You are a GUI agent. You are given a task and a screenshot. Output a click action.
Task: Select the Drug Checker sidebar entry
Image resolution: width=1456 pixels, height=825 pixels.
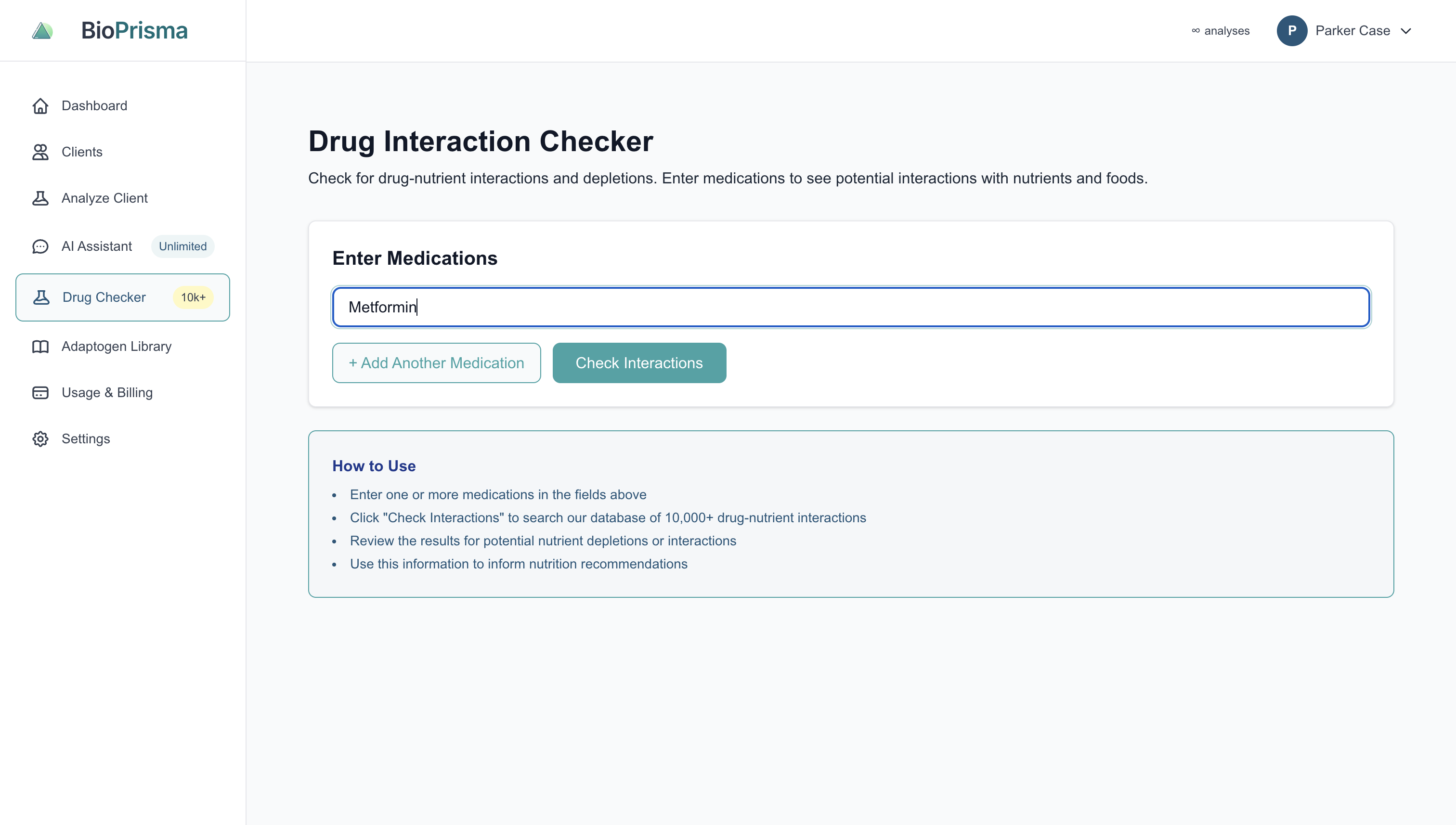[x=104, y=297]
